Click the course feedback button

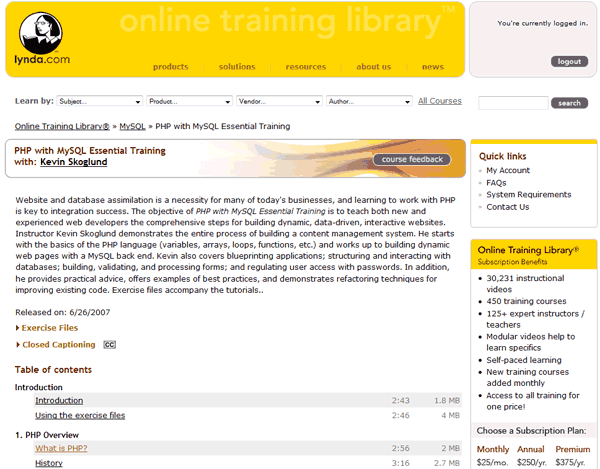click(412, 160)
